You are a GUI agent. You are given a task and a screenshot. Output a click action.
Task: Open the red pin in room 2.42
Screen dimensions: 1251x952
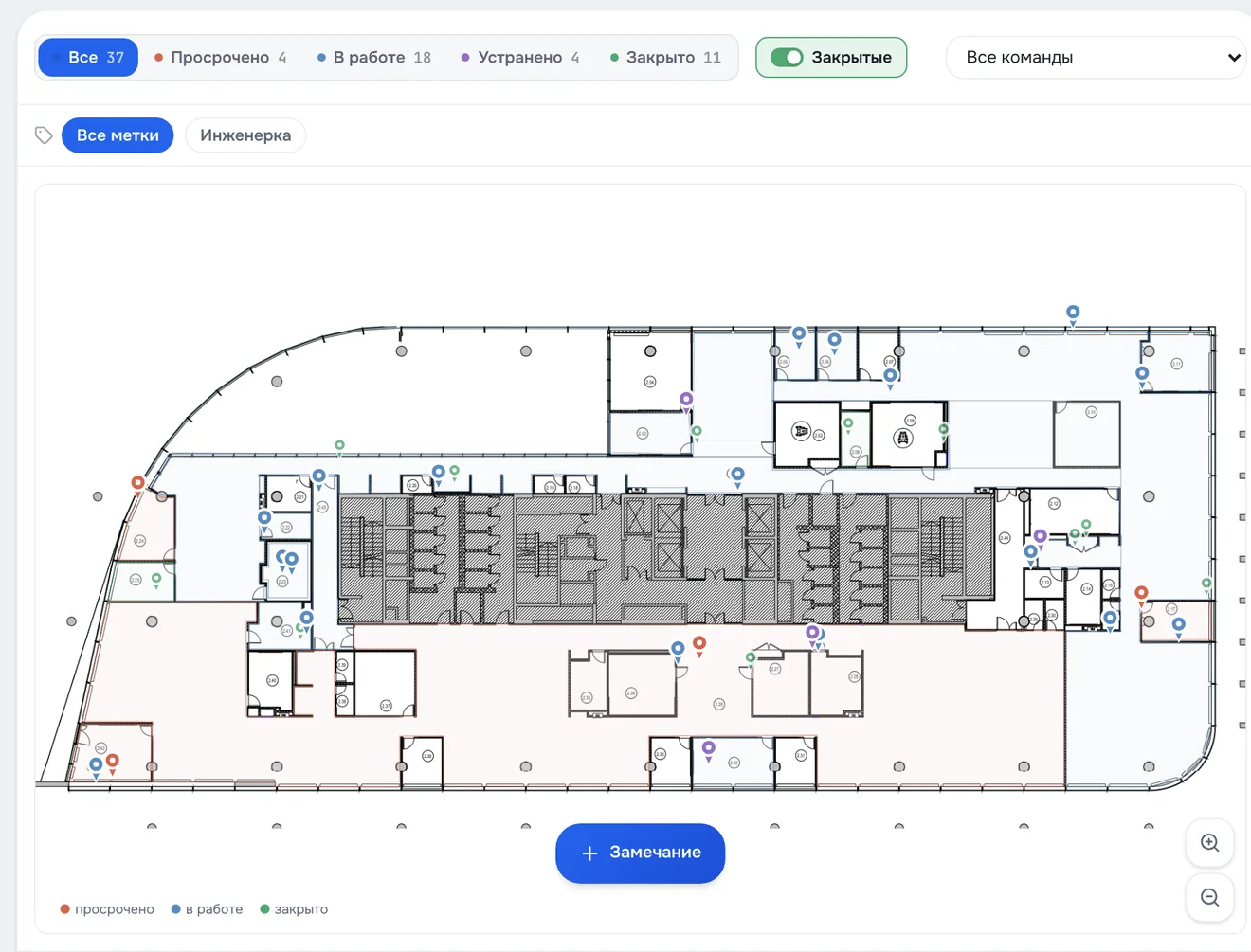point(113,763)
